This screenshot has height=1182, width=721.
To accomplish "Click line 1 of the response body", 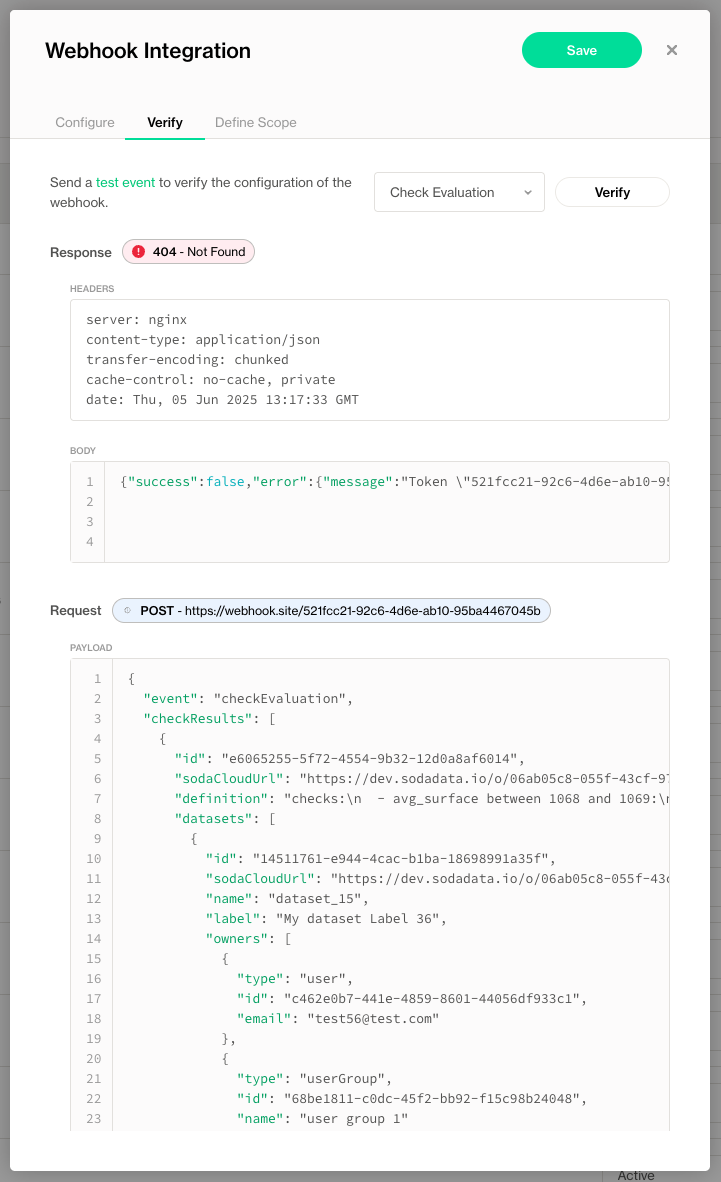I will point(390,481).
